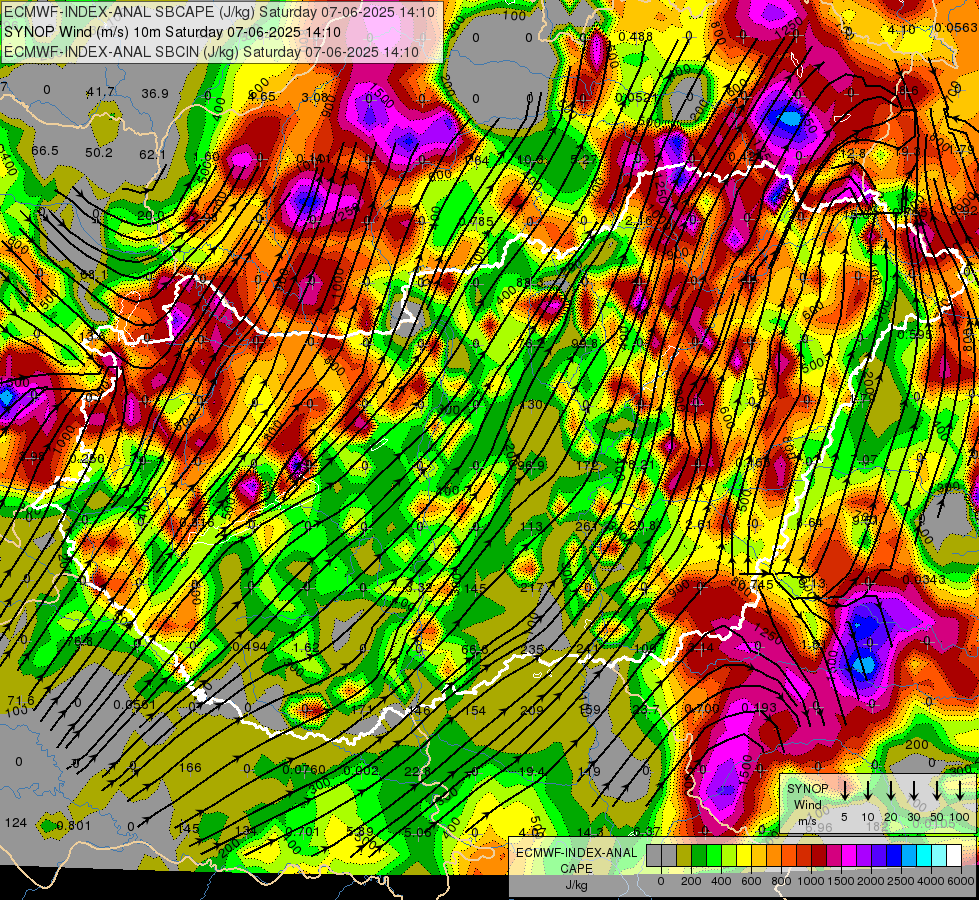Viewport: 979px width, 900px height.
Task: Pick the white swatch in the CAPE legend
Action: tap(955, 856)
